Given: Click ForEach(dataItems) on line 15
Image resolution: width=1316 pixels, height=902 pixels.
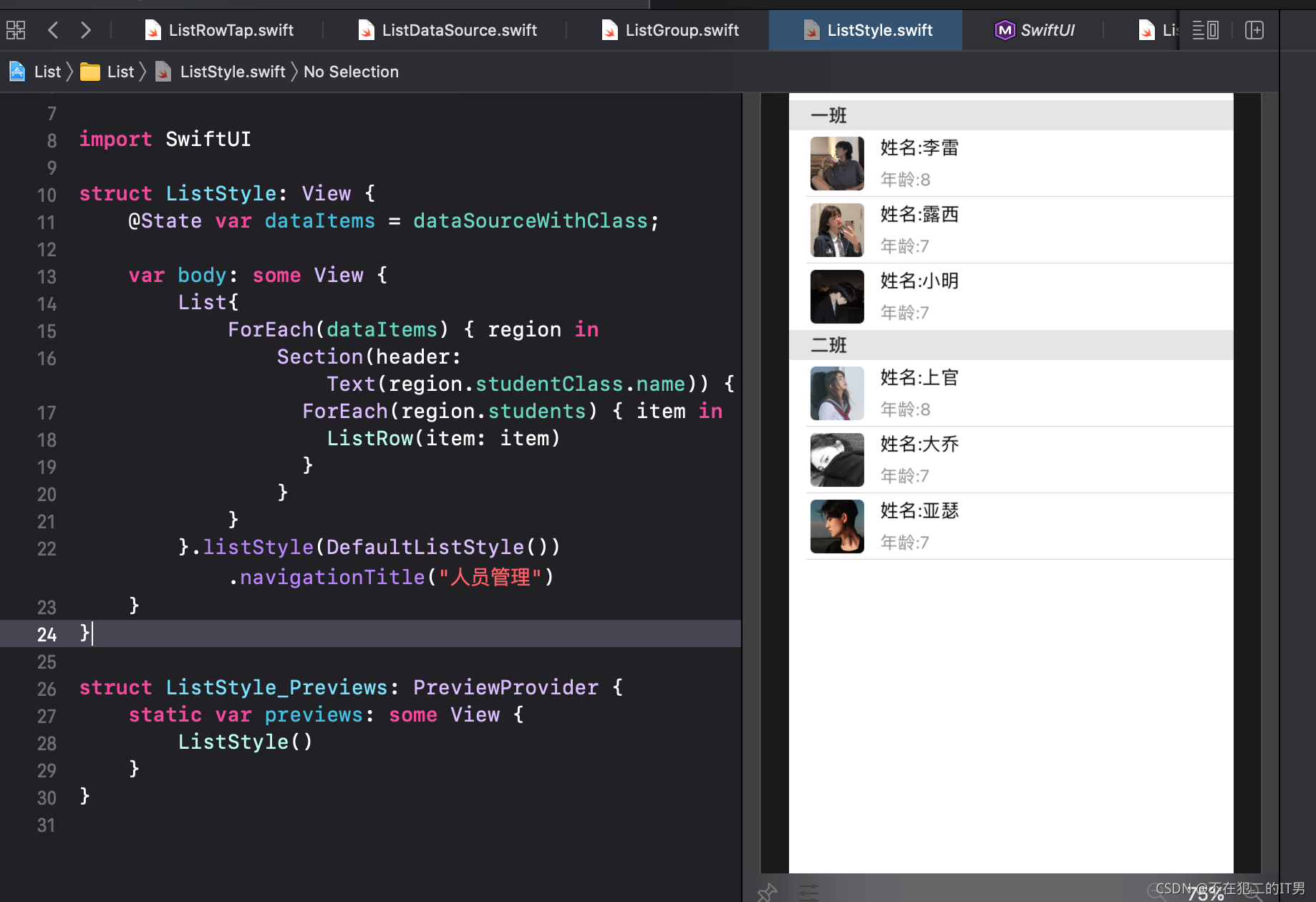Looking at the screenshot, I should [339, 329].
